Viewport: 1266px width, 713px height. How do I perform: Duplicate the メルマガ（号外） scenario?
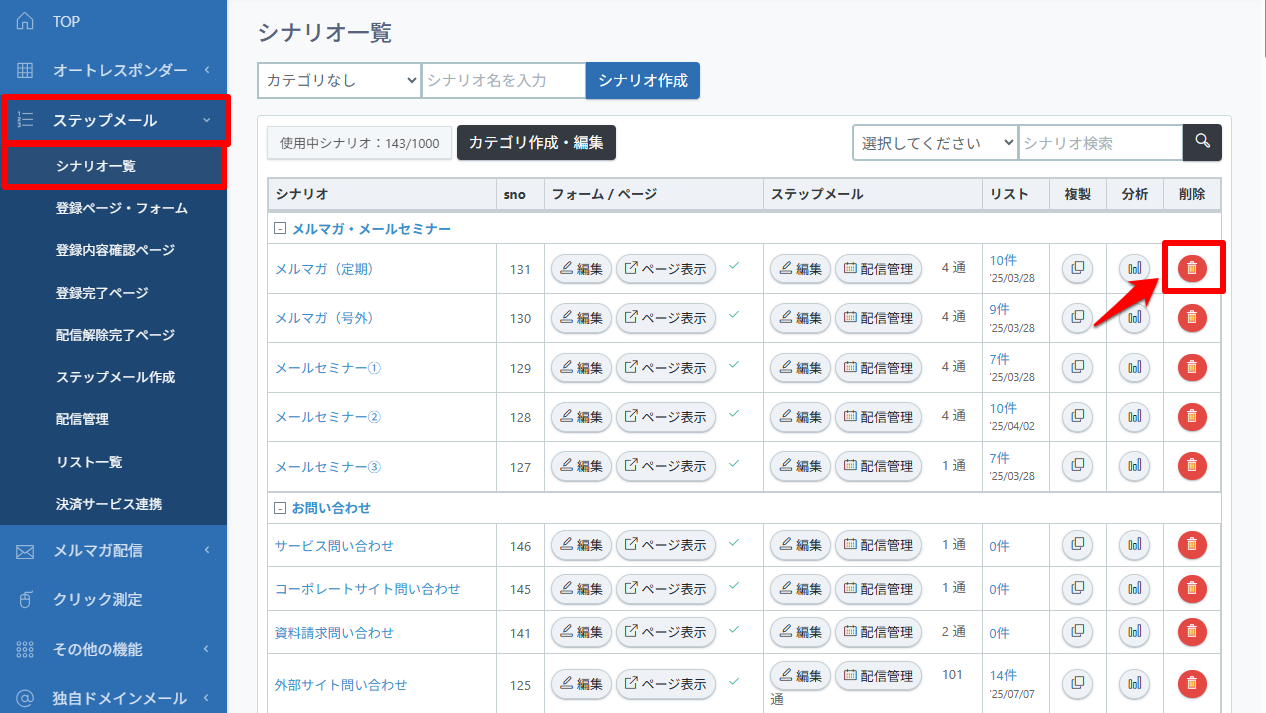click(x=1077, y=318)
